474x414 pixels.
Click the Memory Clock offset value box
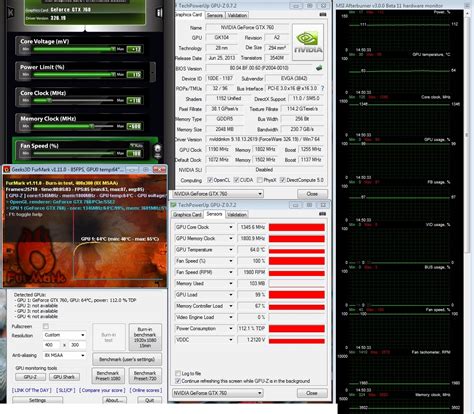[134, 126]
